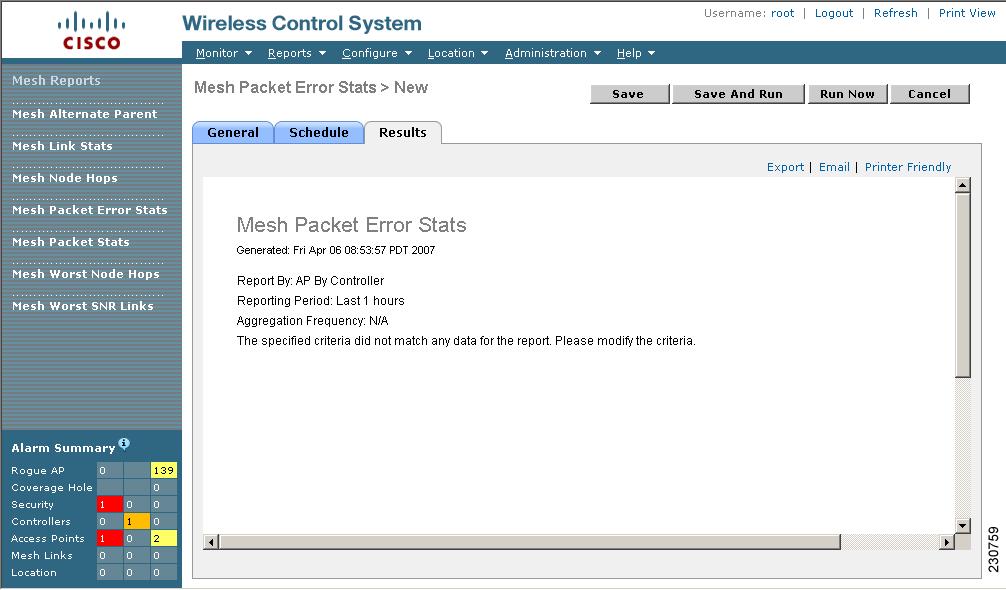1006x590 pixels.
Task: Click the vertical scrollbar thumb in results
Action: pyautogui.click(x=962, y=285)
